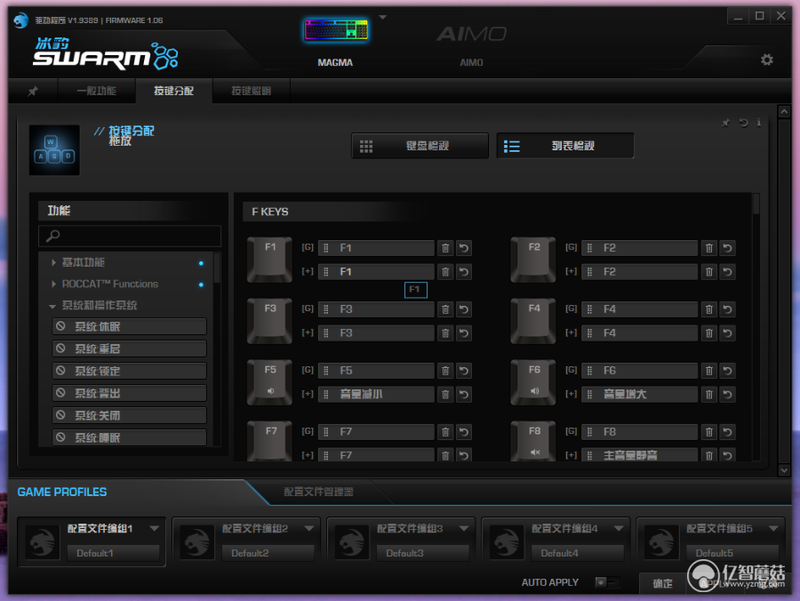Expand the 基本功能 category

(x=54, y=262)
